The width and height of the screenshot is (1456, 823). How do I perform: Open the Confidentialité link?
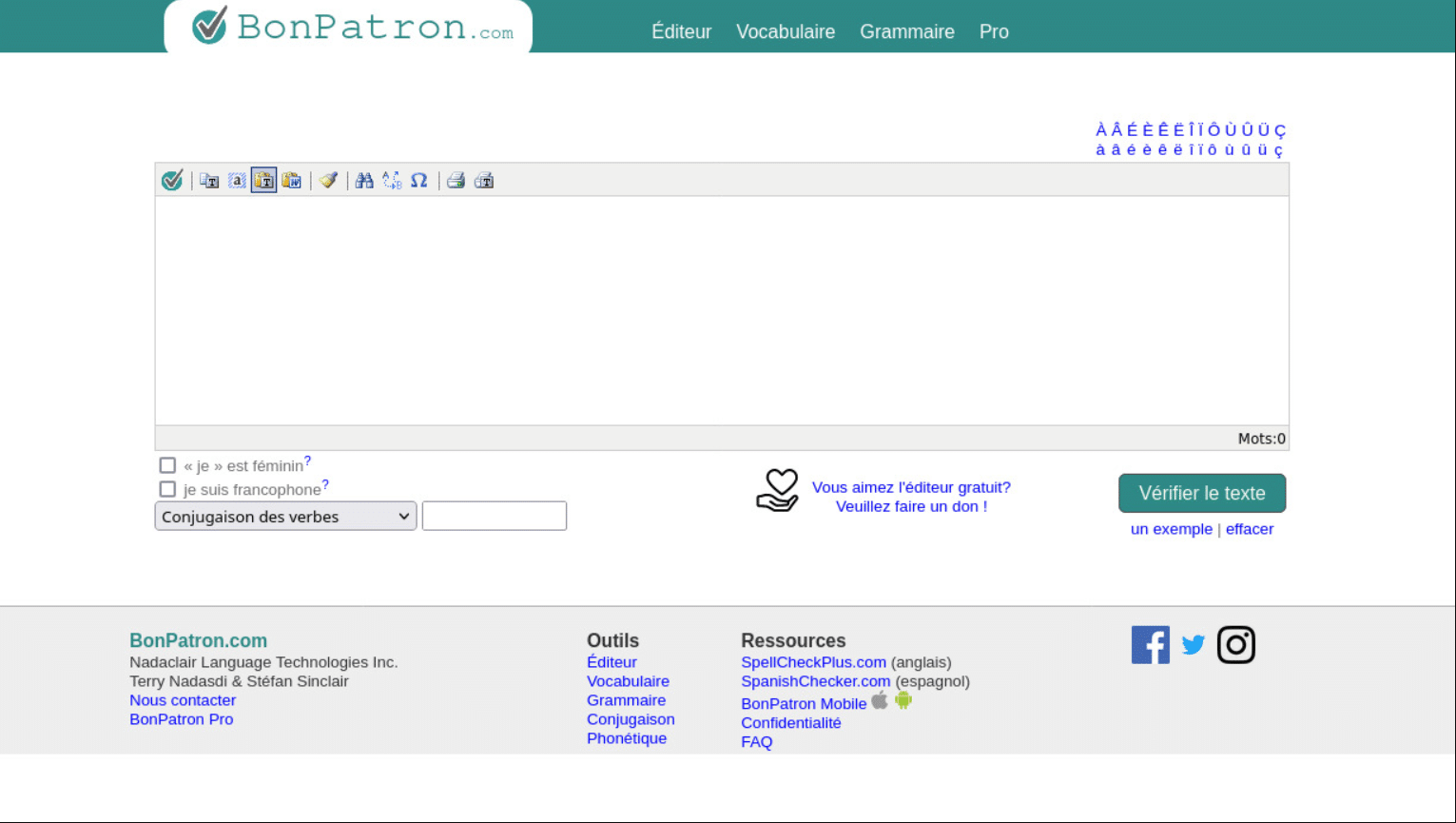pyautogui.click(x=791, y=723)
